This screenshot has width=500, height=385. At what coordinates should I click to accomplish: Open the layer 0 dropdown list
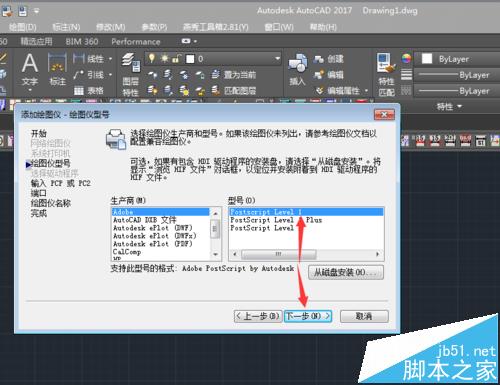tap(277, 59)
